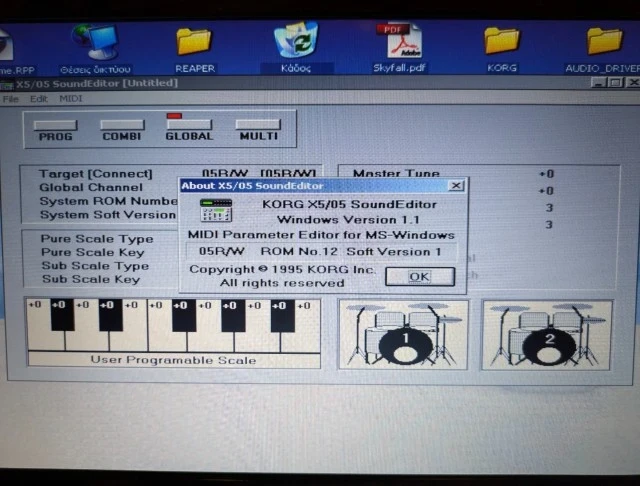Click OK in the About dialog

[x=420, y=277]
